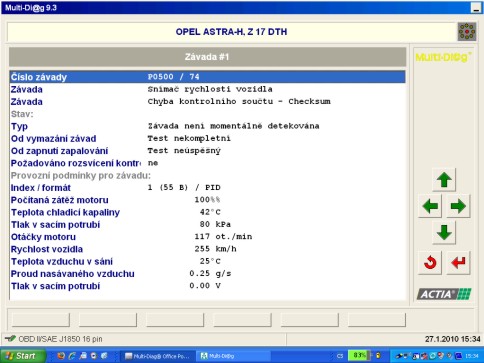
Task: Click the 'Test neúspěšný' value
Action: 184,151
